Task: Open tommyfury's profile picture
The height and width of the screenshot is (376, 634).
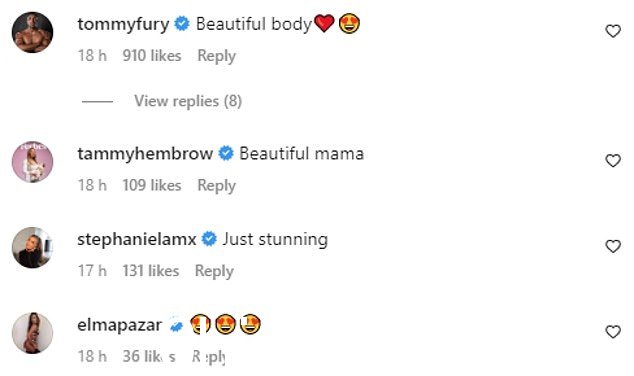Action: click(x=32, y=32)
